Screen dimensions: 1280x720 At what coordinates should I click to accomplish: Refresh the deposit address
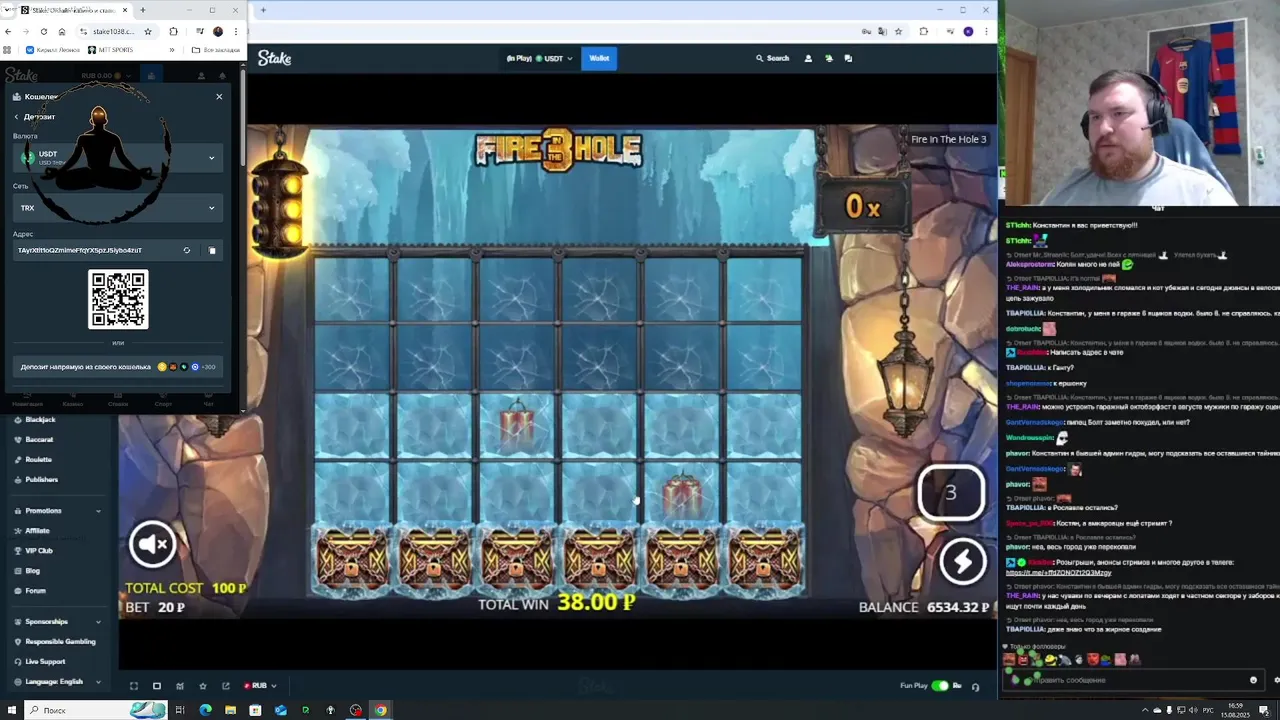(x=186, y=250)
